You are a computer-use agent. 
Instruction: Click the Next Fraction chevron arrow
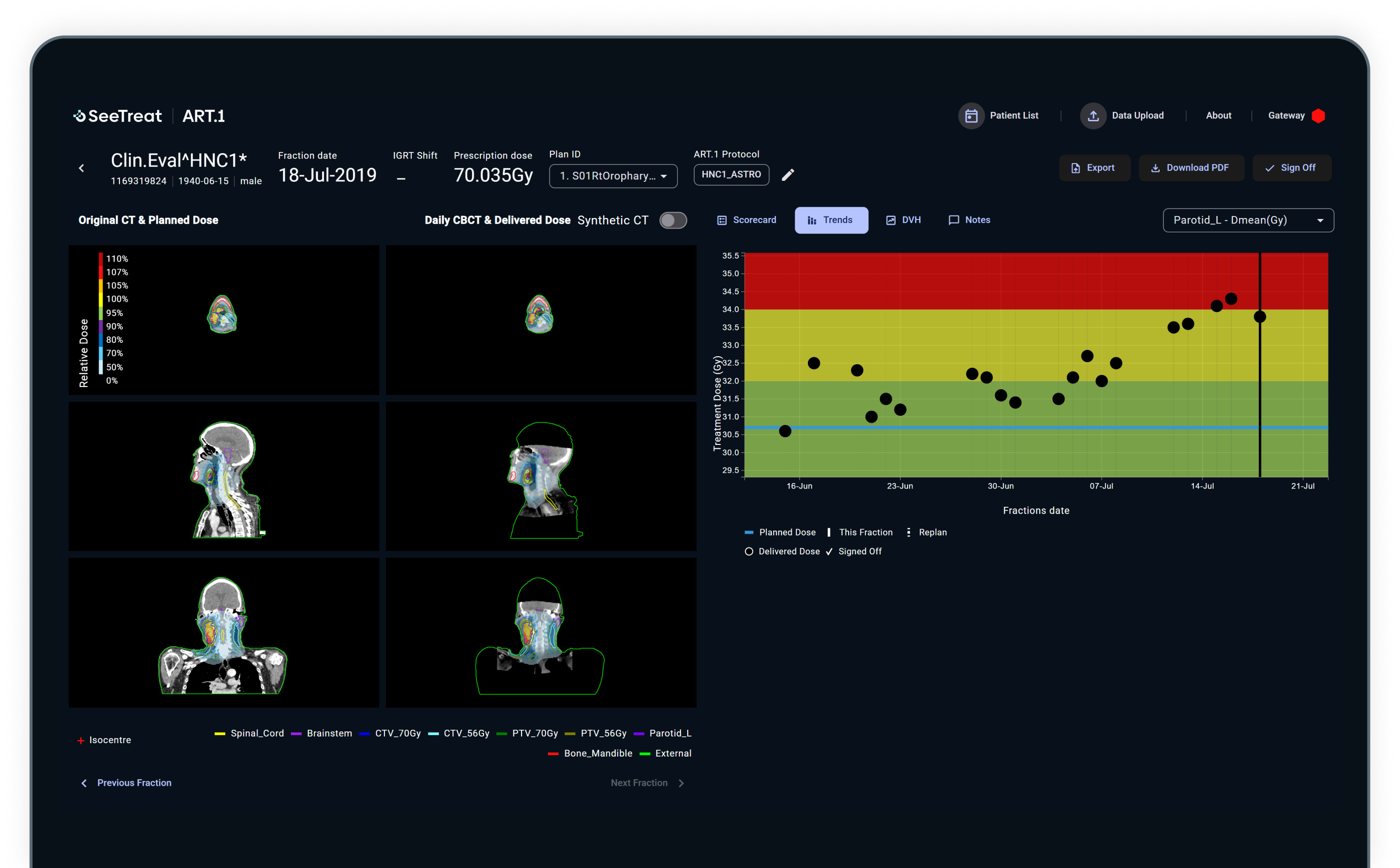coord(681,783)
